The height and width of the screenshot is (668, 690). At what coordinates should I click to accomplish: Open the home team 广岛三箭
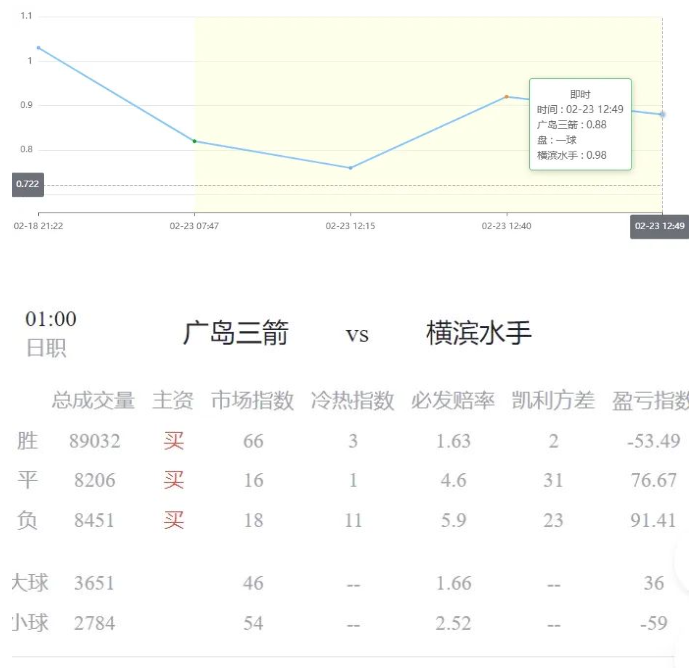tap(236, 334)
